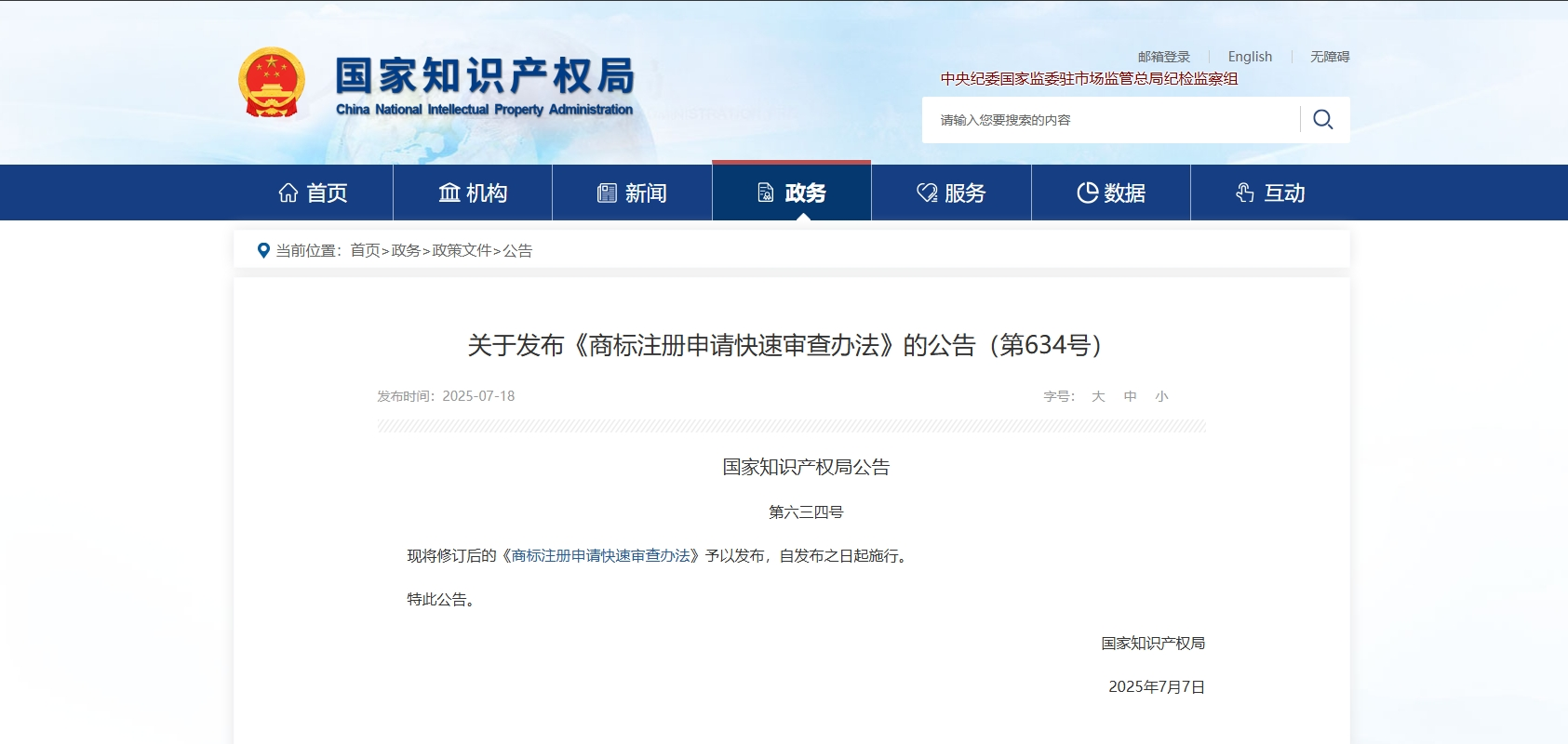Viewport: 1568px width, 744px height.
Task: Open the 数据 navigation menu
Action: 1124,193
